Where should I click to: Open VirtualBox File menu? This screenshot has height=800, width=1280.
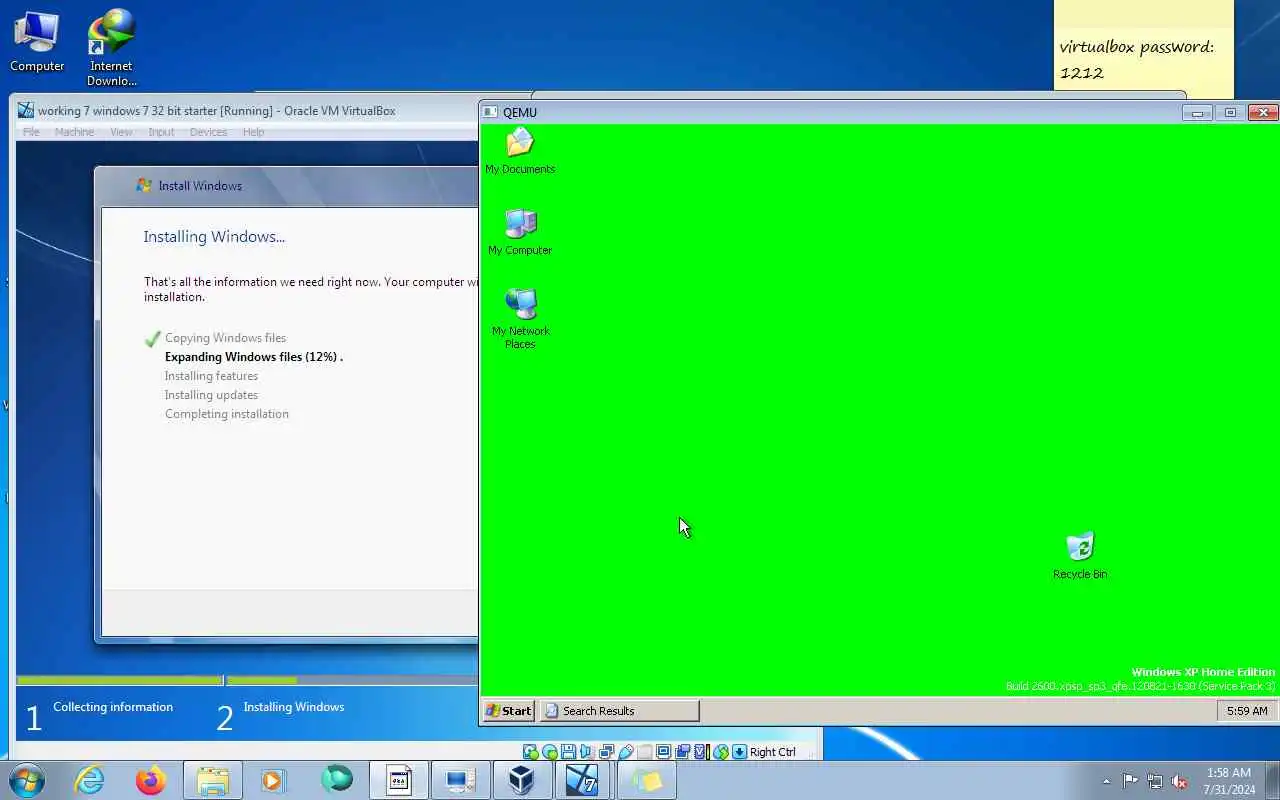31,132
